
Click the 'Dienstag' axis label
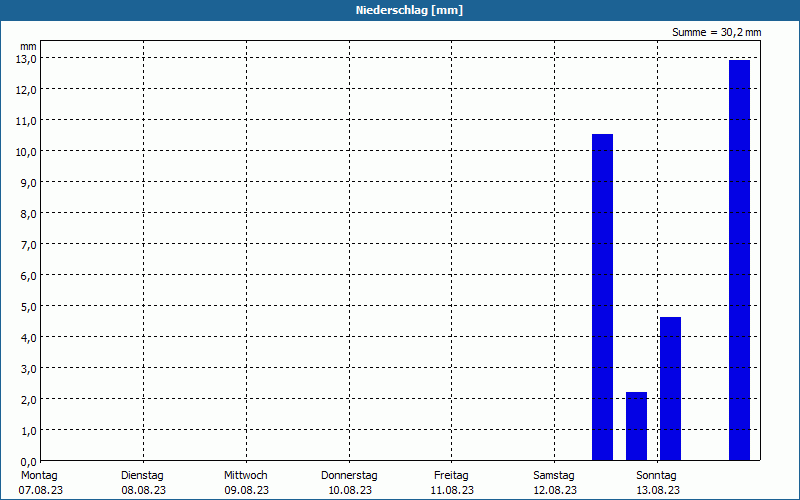pyautogui.click(x=142, y=475)
